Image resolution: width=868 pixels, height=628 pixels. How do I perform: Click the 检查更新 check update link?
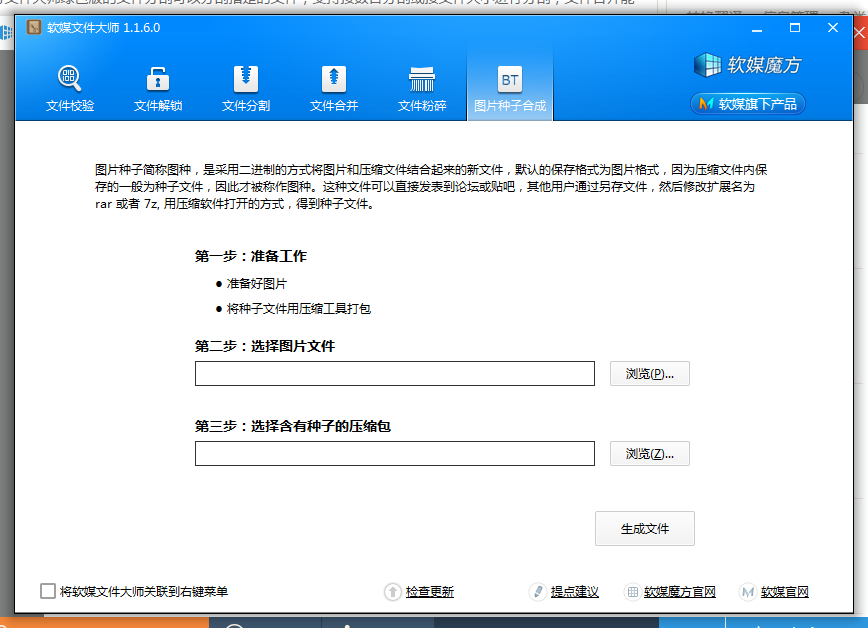(429, 592)
